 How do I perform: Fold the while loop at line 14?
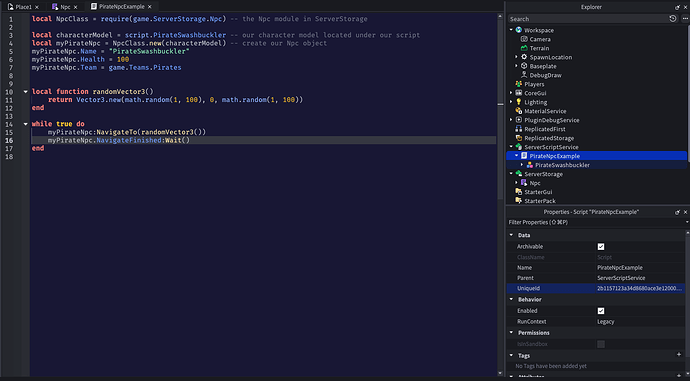pyautogui.click(x=26, y=124)
